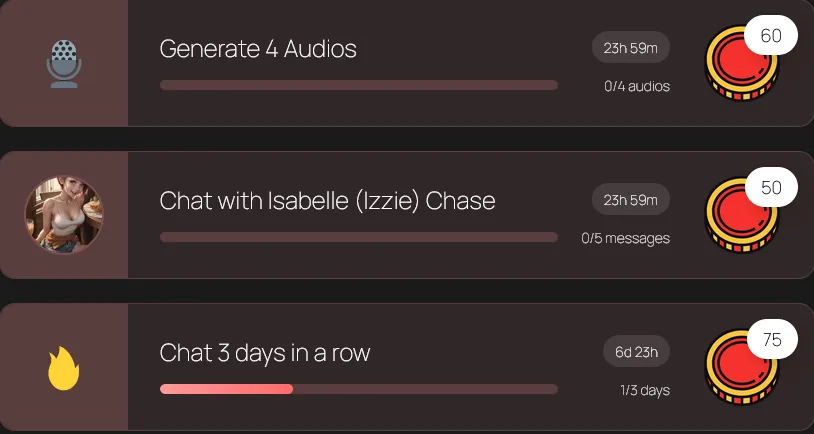Image resolution: width=814 pixels, height=434 pixels.
Task: Open the Chat 3 days in a row quest
Action: (265, 352)
